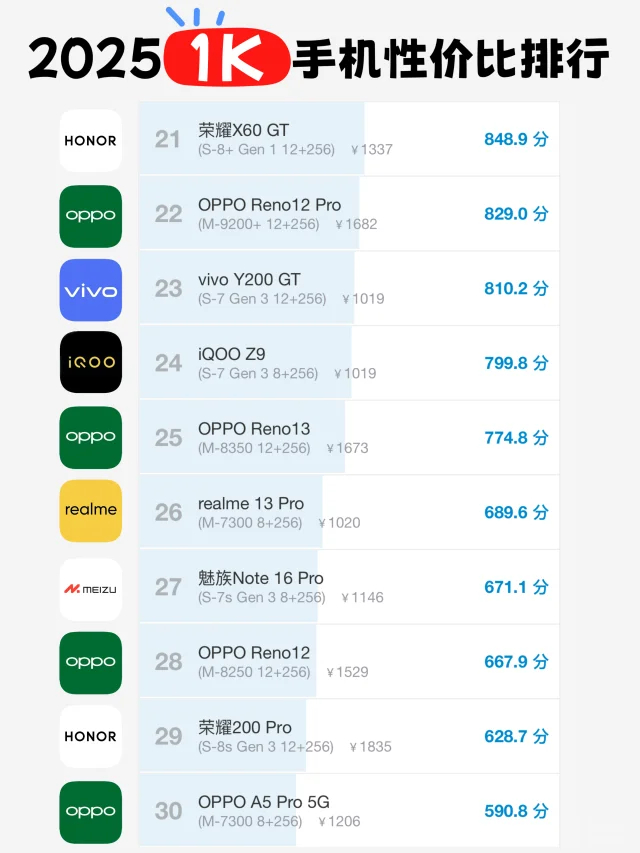Click the ¥1835 price of 荣耀200 Pro

point(371,746)
